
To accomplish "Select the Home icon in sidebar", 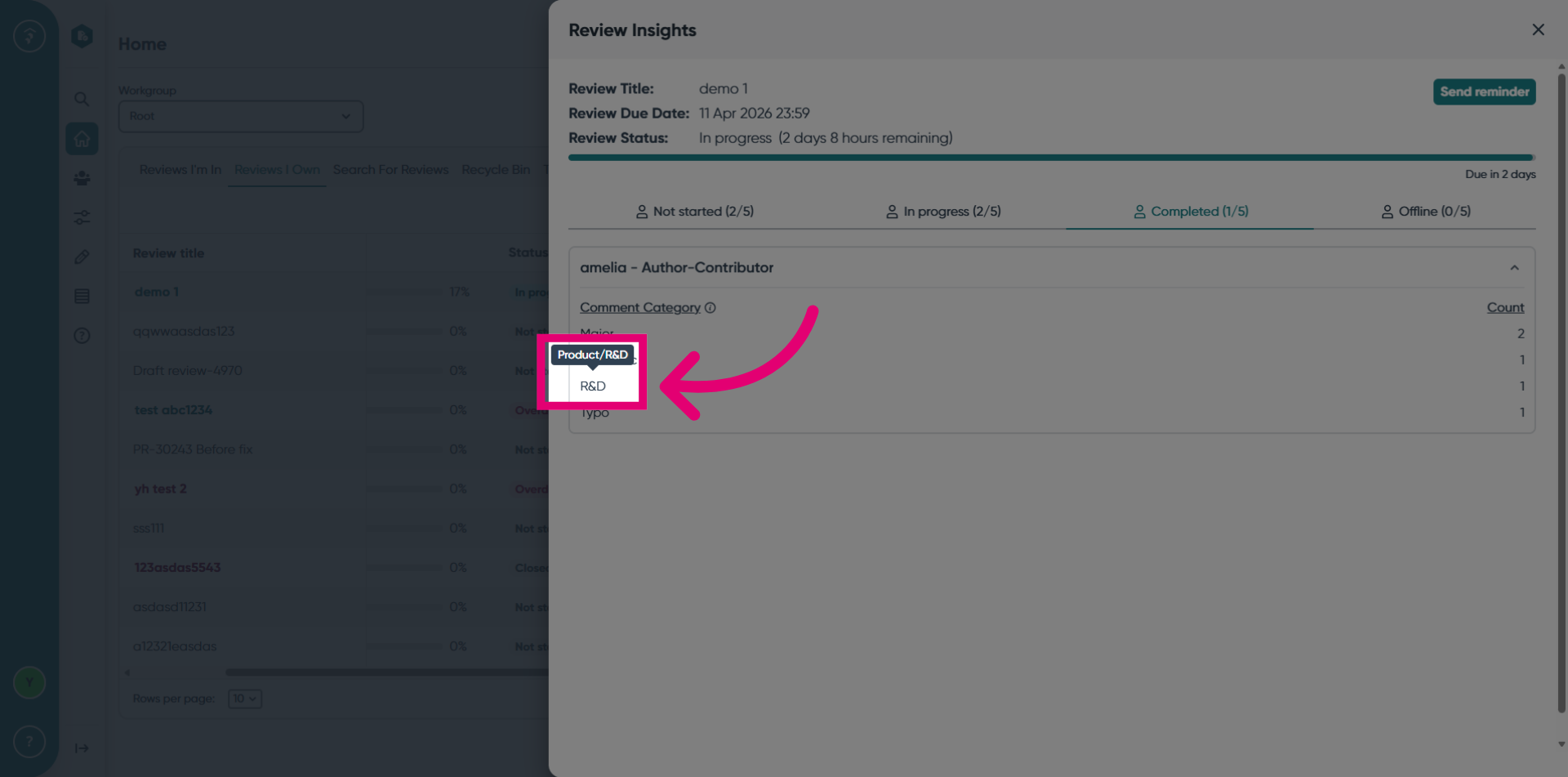I will [82, 139].
